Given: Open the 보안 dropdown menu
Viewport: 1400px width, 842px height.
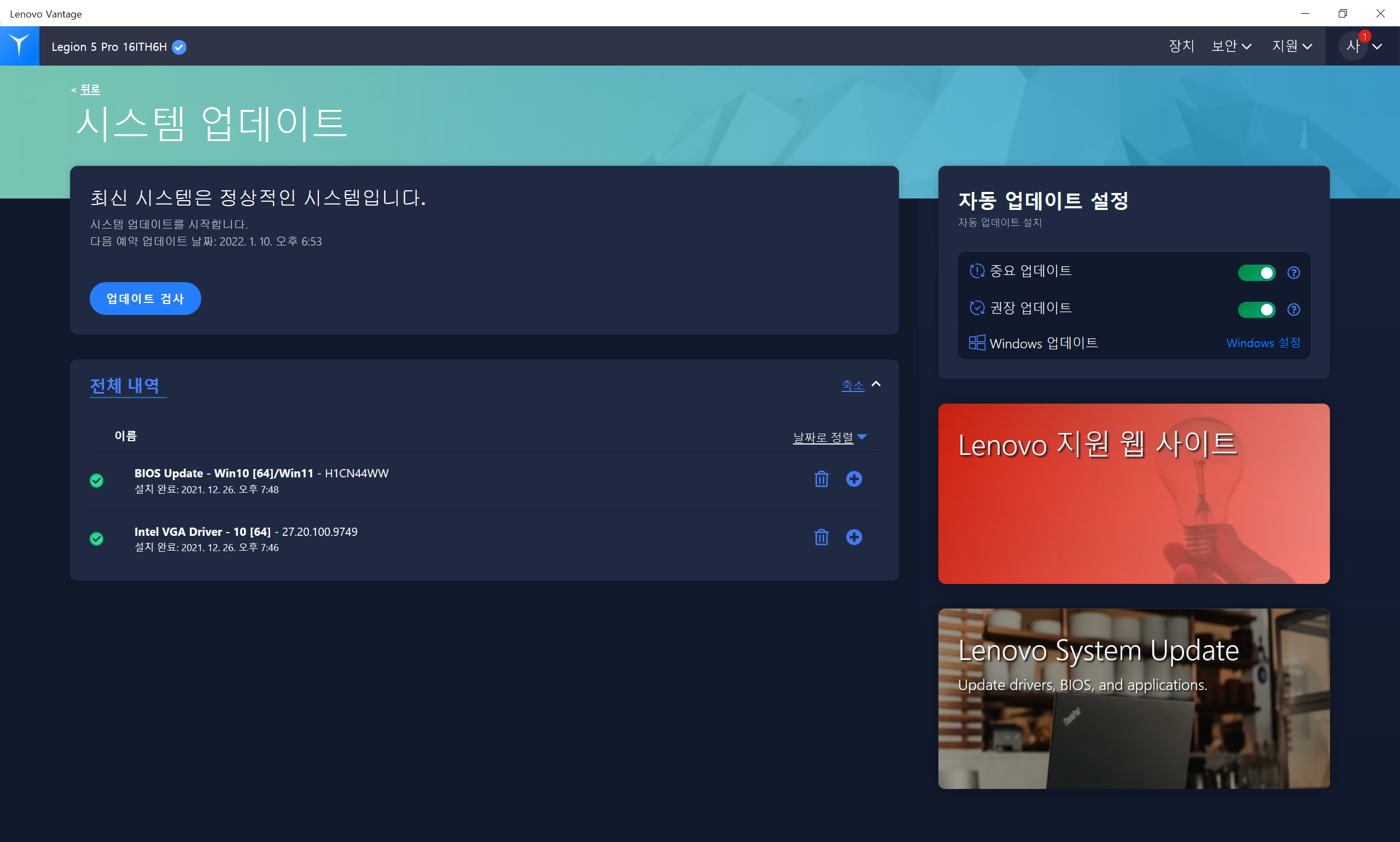Looking at the screenshot, I should 1231,46.
